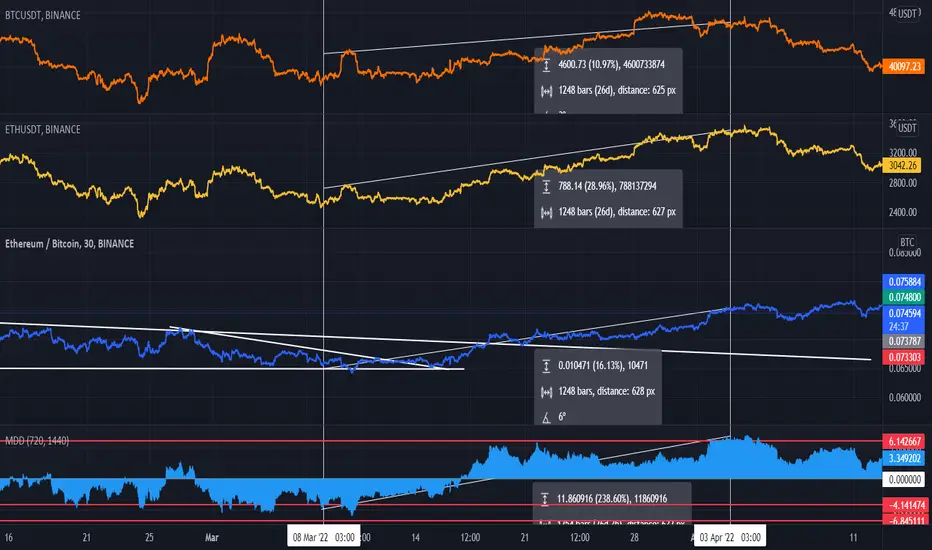
Task: Click the green 0.074800 price label
Action: coord(903,297)
